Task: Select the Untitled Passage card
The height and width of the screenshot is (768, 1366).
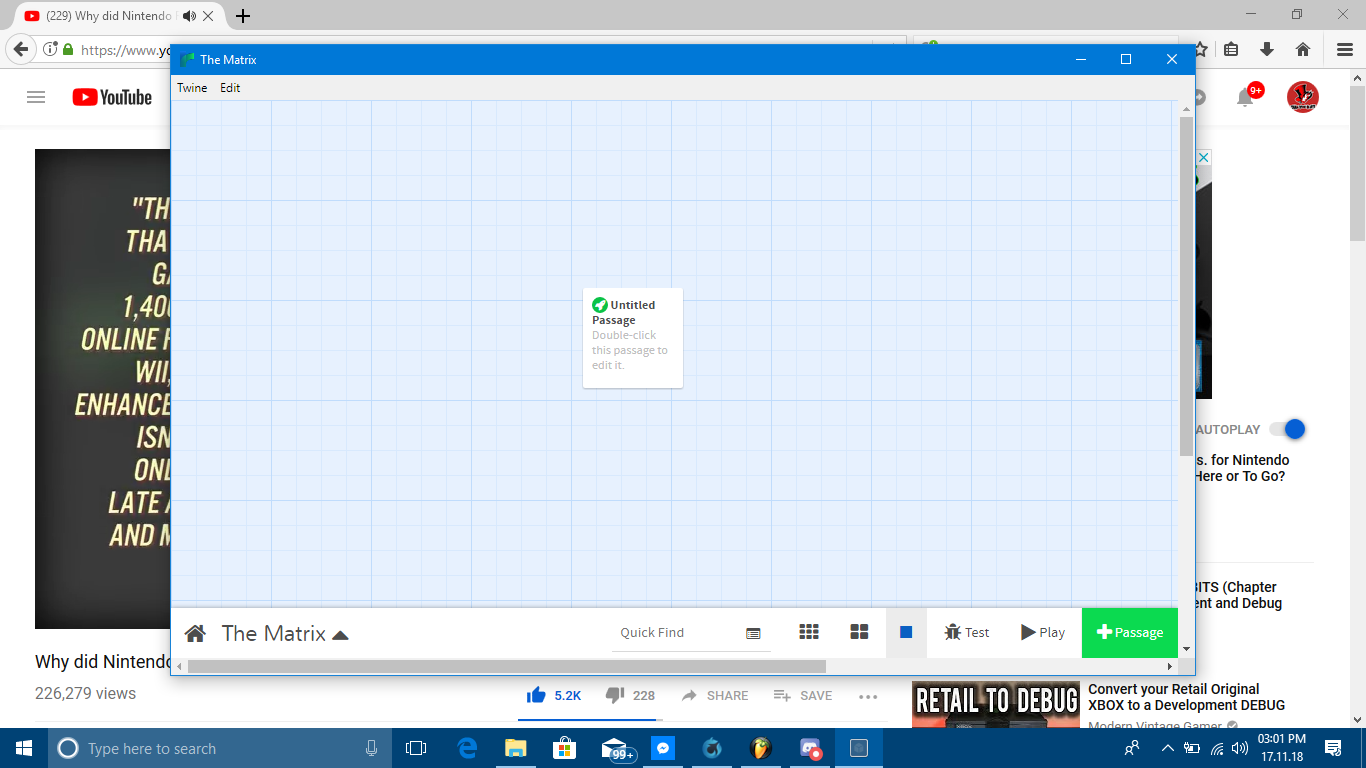Action: (x=633, y=337)
